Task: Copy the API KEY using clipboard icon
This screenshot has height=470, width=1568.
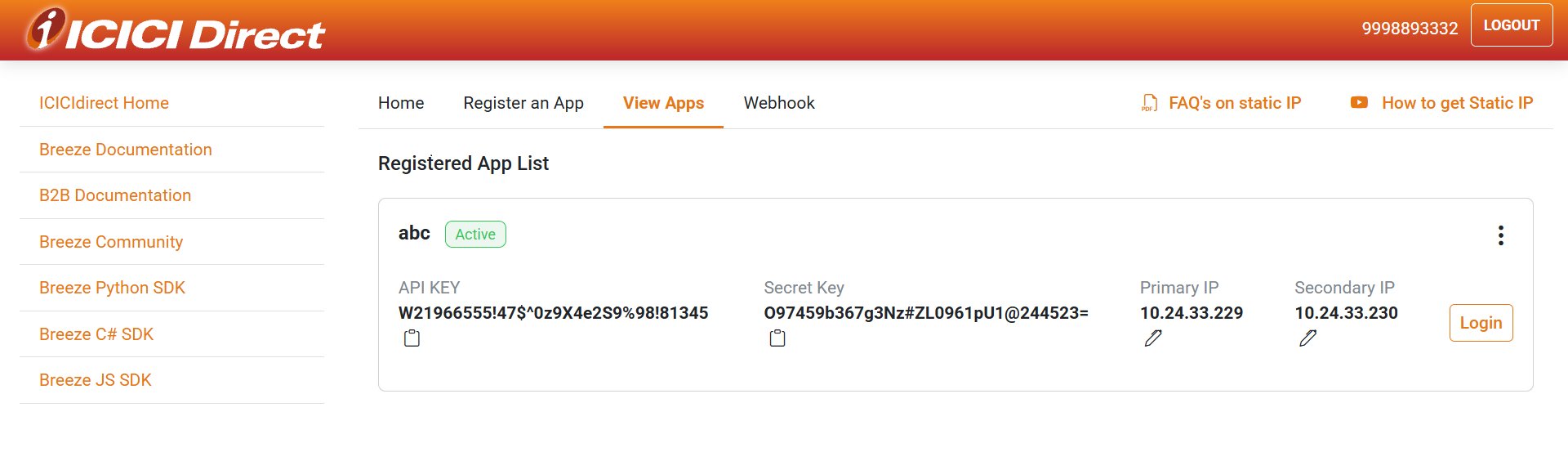Action: [x=412, y=338]
